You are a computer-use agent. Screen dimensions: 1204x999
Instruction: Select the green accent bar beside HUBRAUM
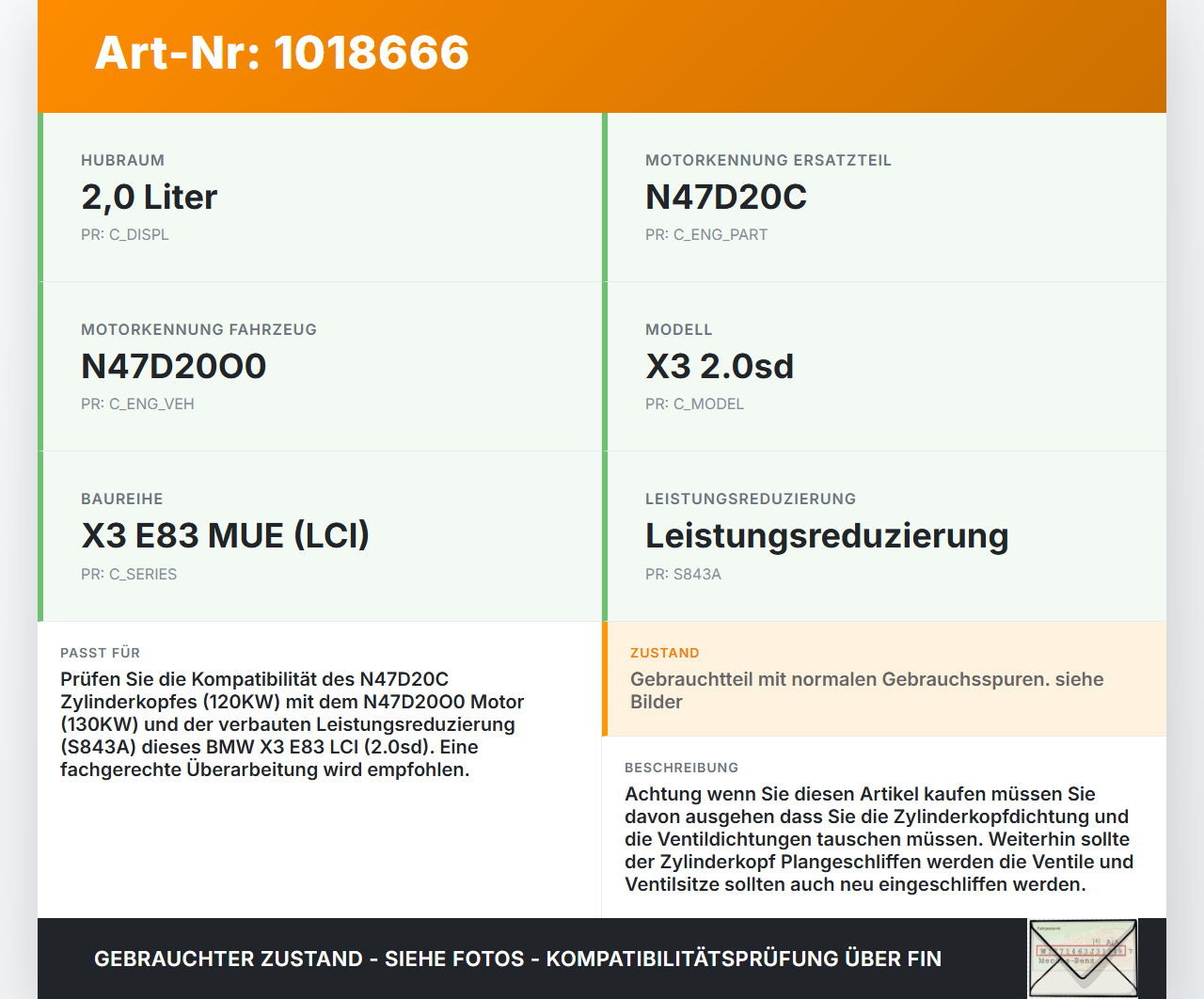tap(40, 197)
